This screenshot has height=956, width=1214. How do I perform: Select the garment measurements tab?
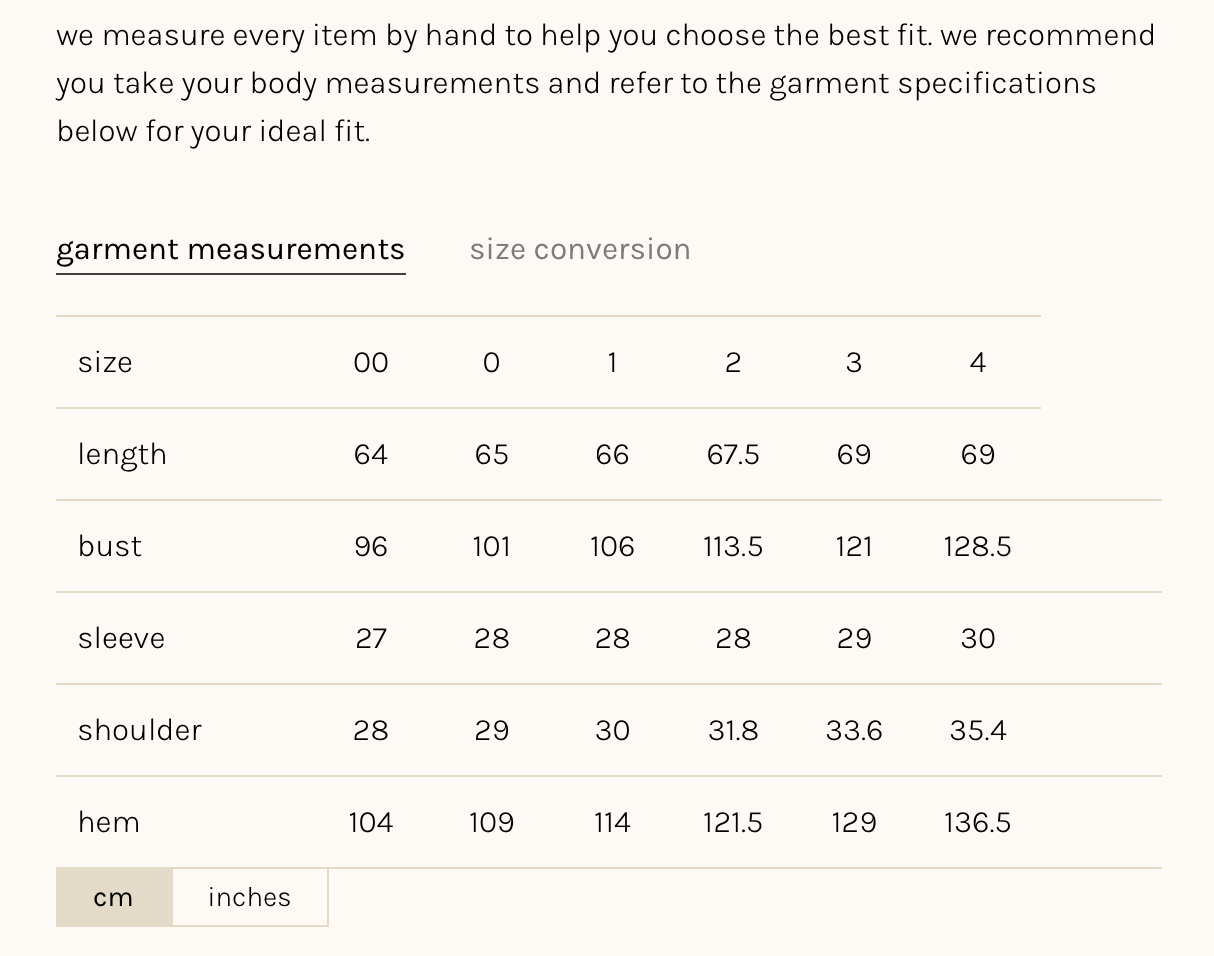230,249
